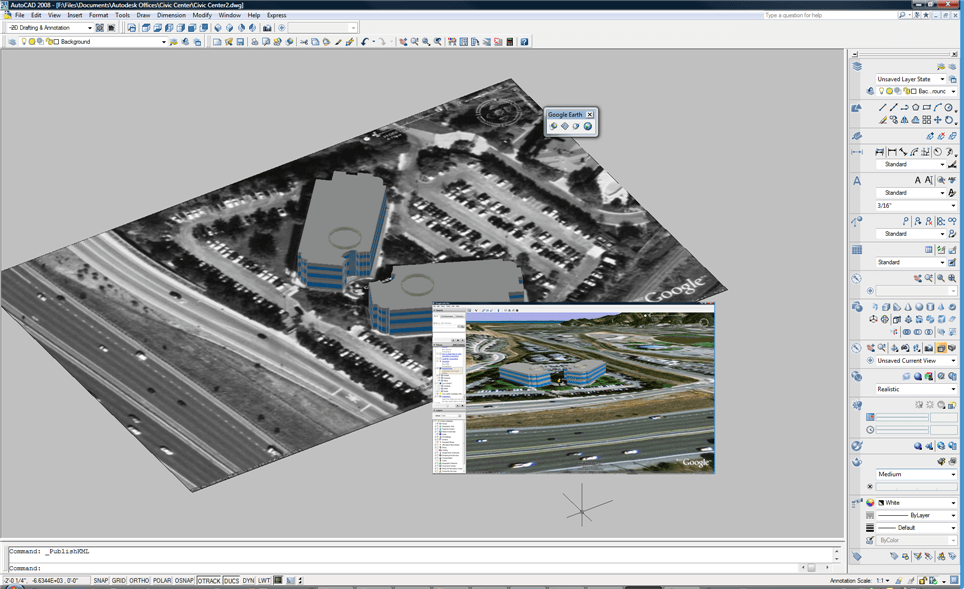Open the Dimension menu
The width and height of the screenshot is (964, 589).
171,15
